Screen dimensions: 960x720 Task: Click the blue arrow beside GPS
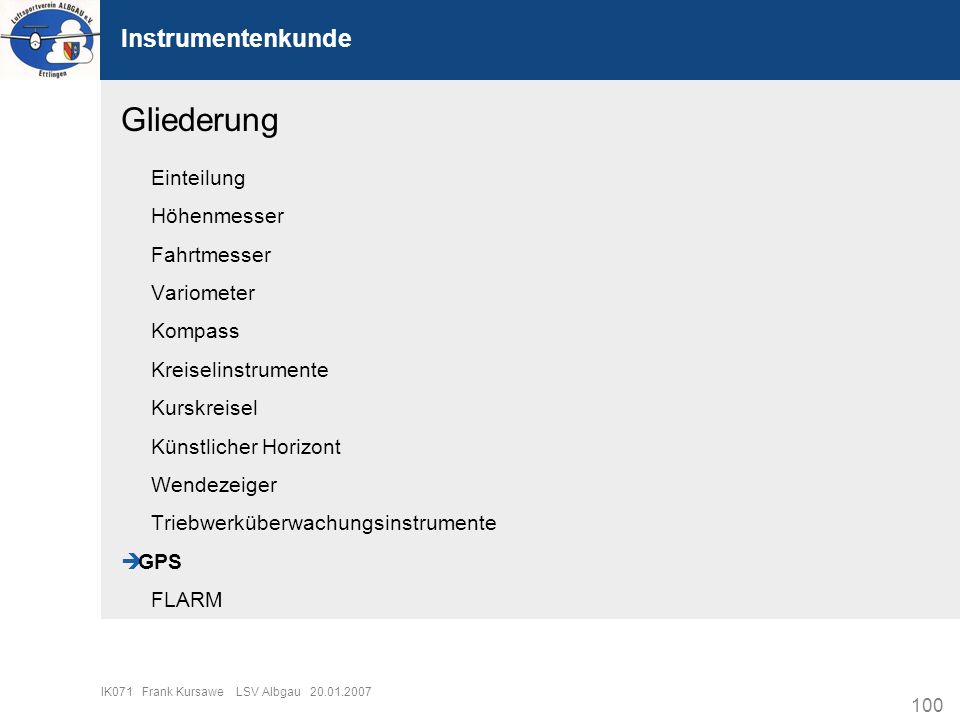point(130,561)
